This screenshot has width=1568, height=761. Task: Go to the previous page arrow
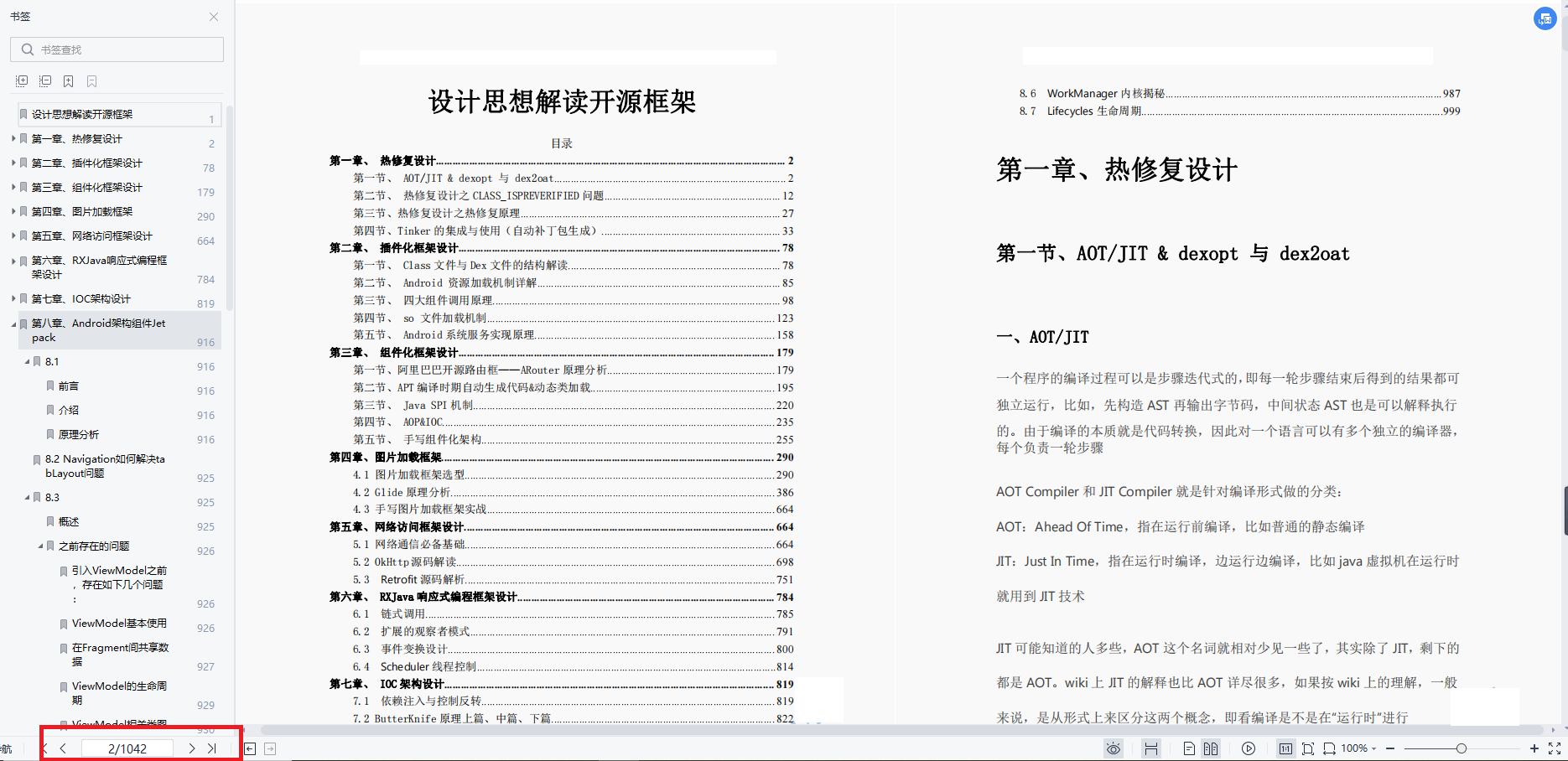[x=63, y=748]
